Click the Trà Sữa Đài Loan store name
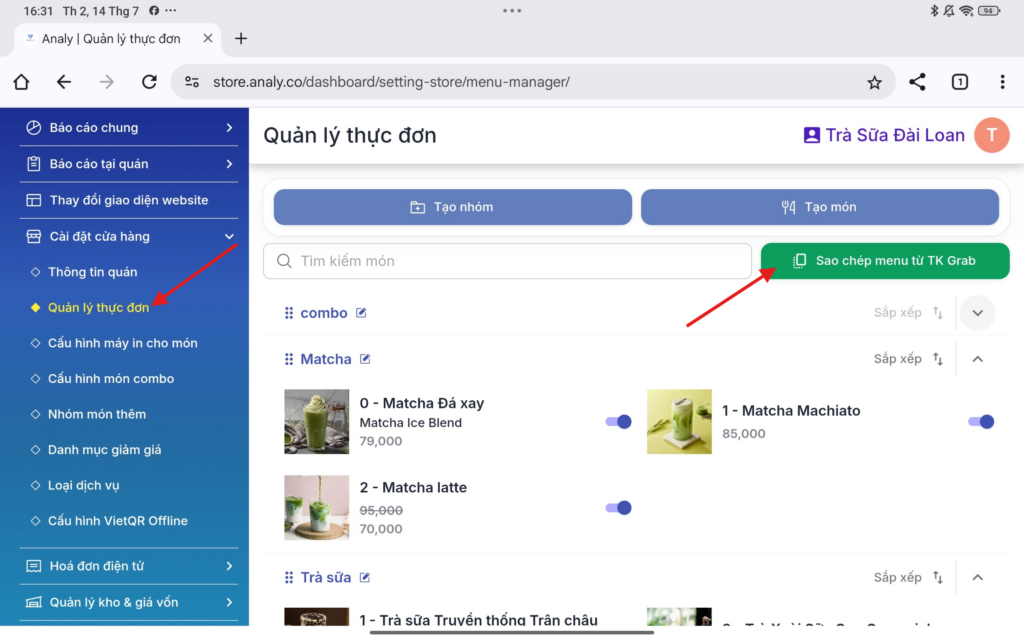1024x640 pixels. tap(895, 135)
